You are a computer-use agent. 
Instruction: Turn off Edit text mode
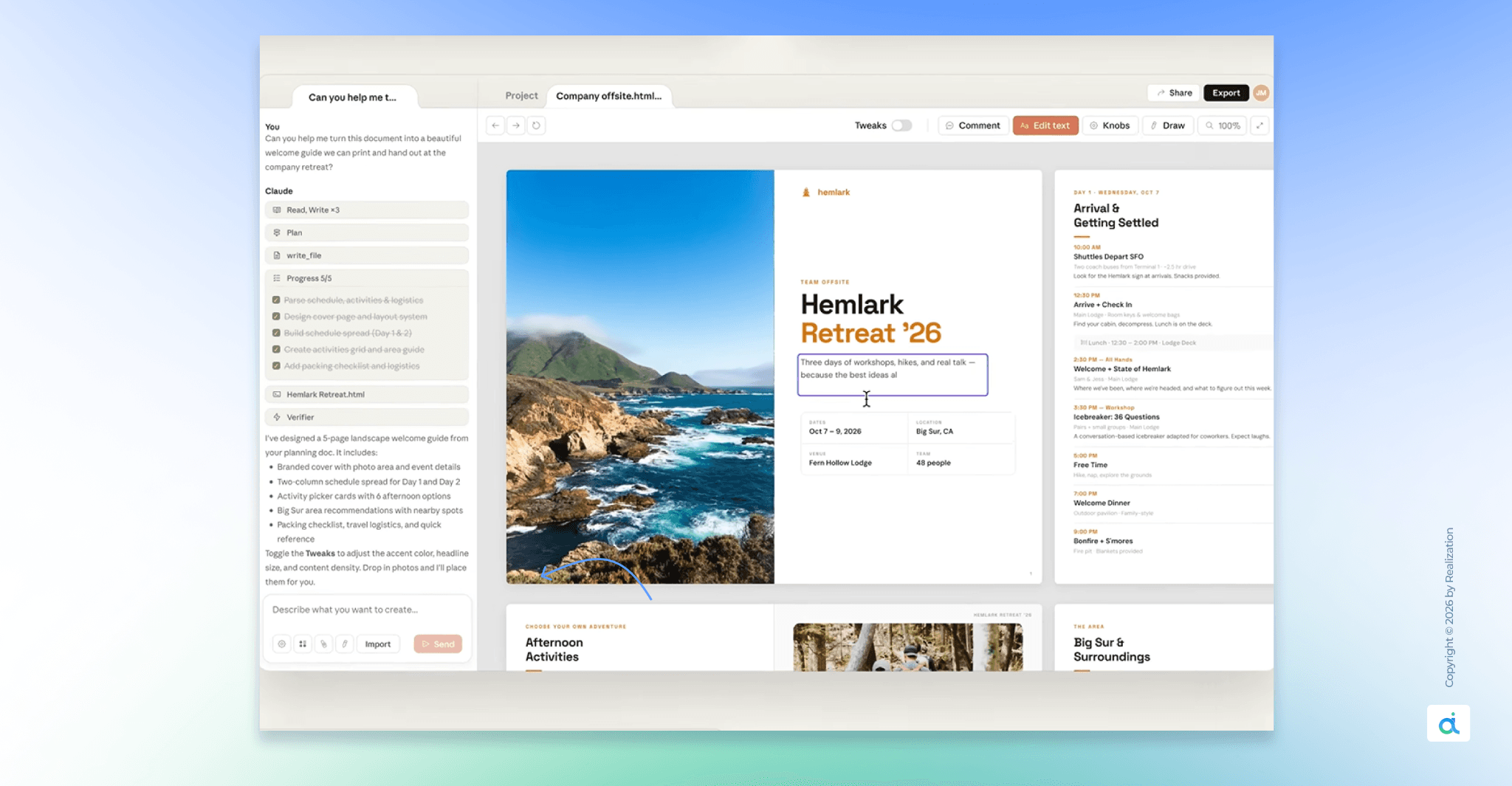tap(1045, 125)
